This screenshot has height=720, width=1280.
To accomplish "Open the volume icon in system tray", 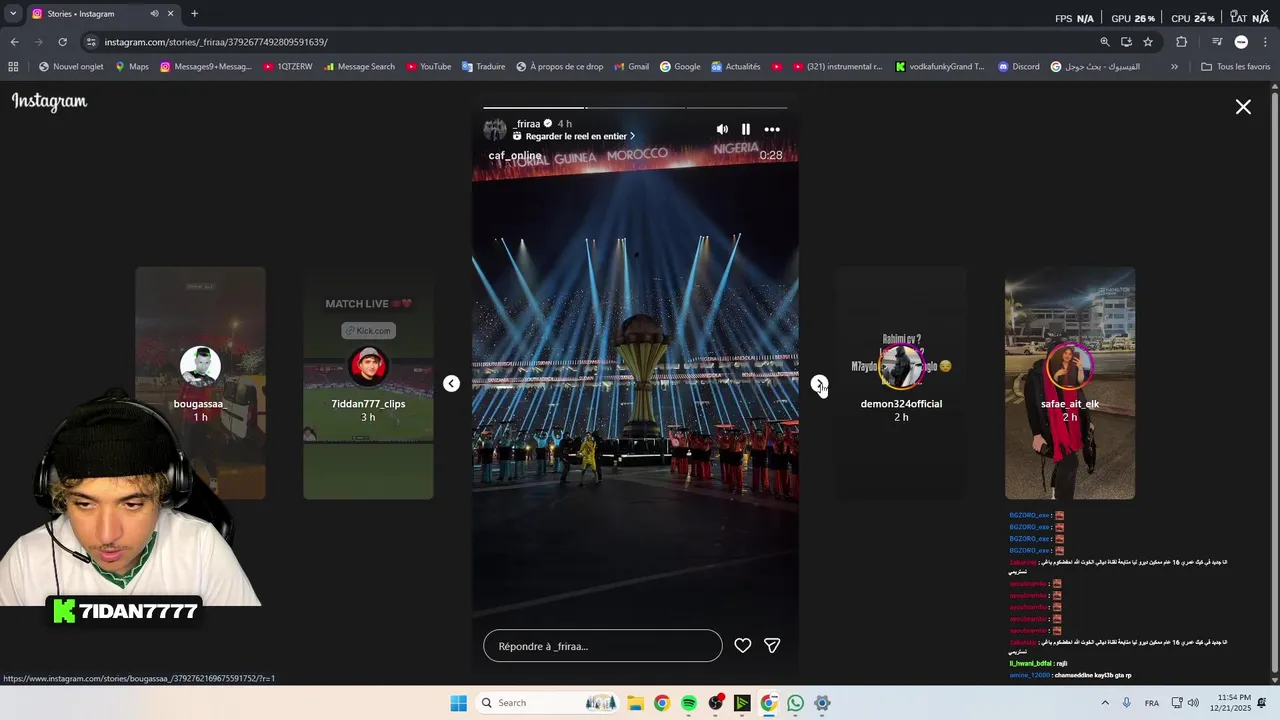I will coord(1193,703).
